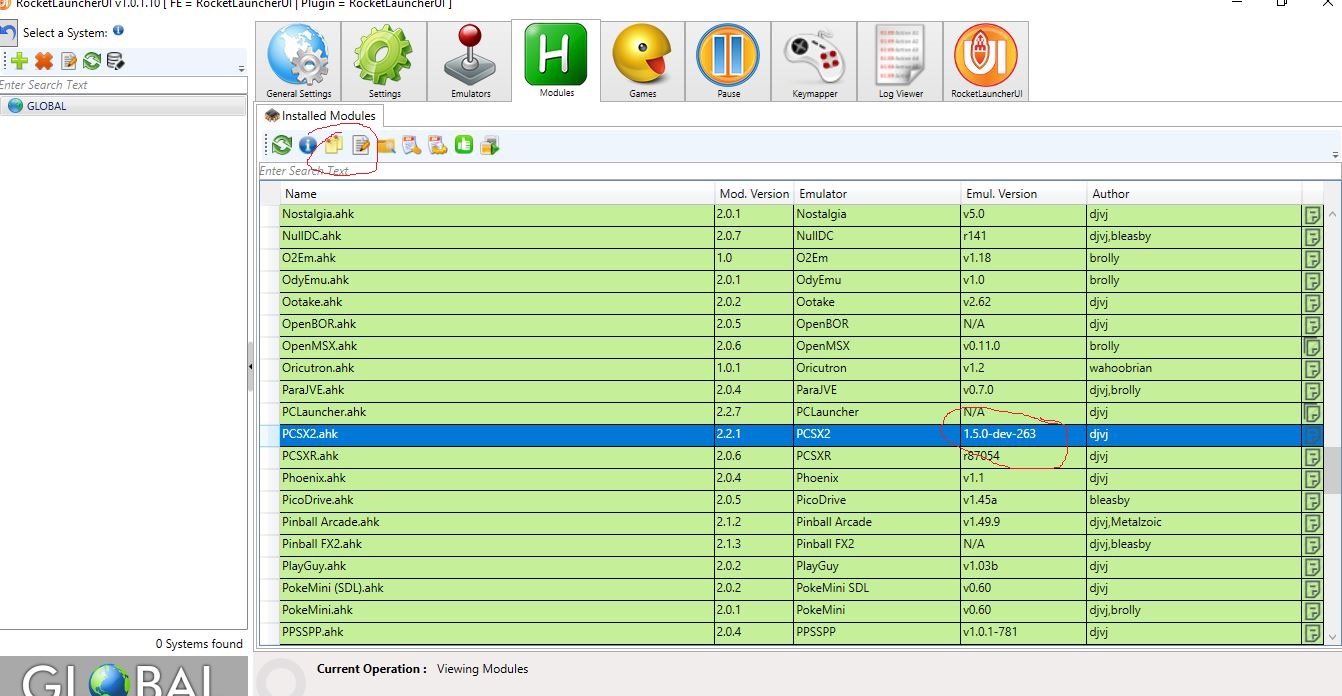The width and height of the screenshot is (1342, 696).
Task: Click the green thumbs-up icon
Action: [463, 146]
